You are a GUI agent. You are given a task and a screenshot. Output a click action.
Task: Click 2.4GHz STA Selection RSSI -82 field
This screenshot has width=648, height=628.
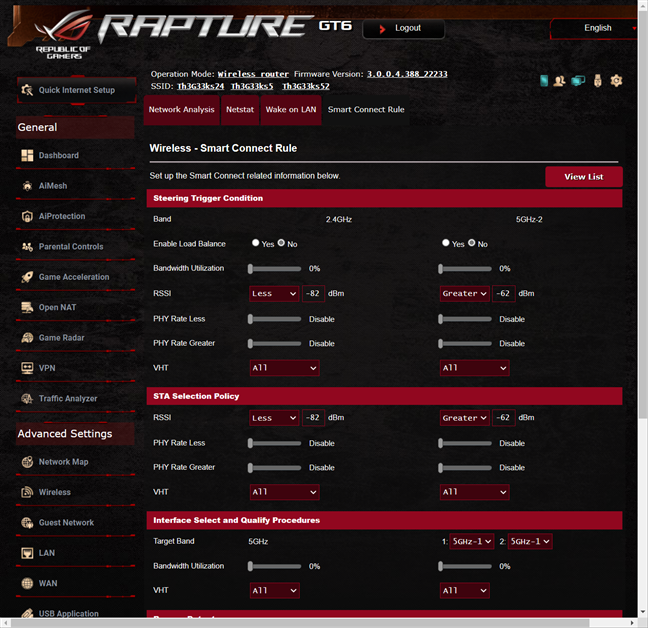(x=313, y=418)
